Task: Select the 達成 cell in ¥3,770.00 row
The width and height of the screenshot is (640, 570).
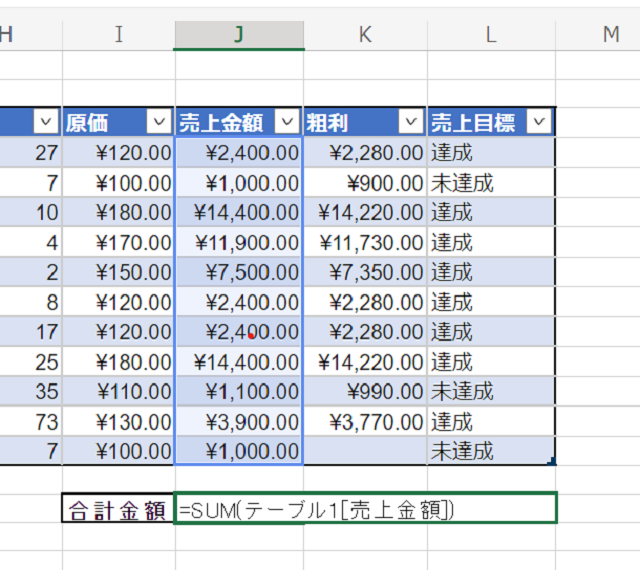Action: pyautogui.click(x=491, y=422)
